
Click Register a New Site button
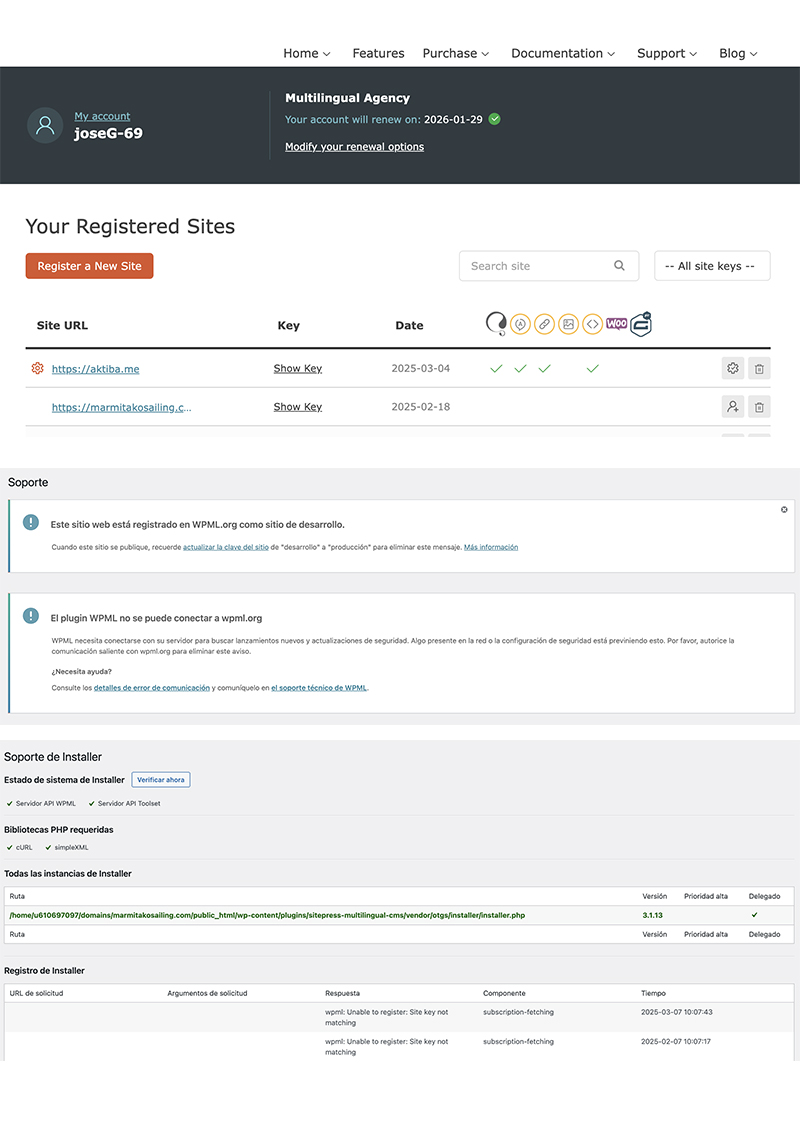pos(90,266)
